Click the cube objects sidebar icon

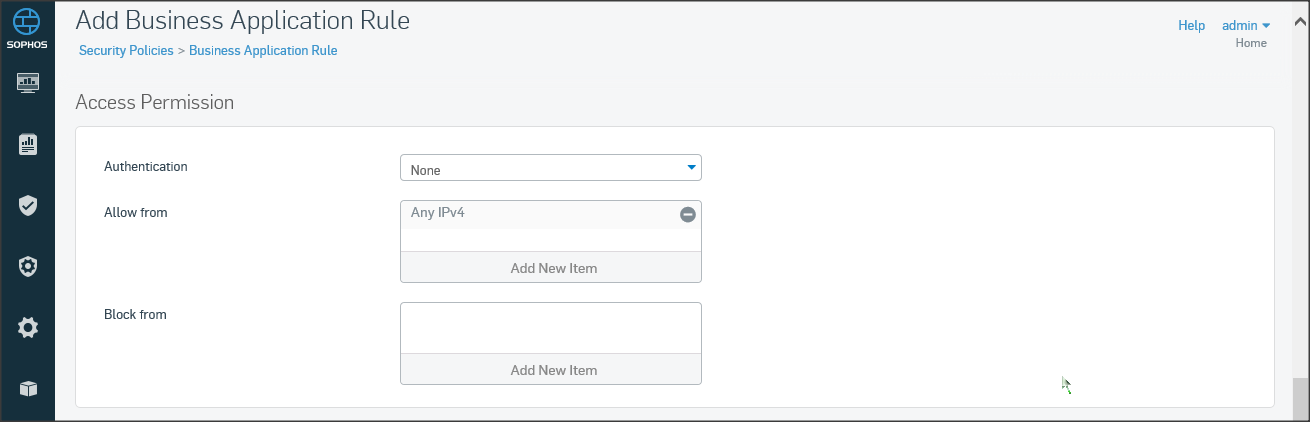[28, 388]
